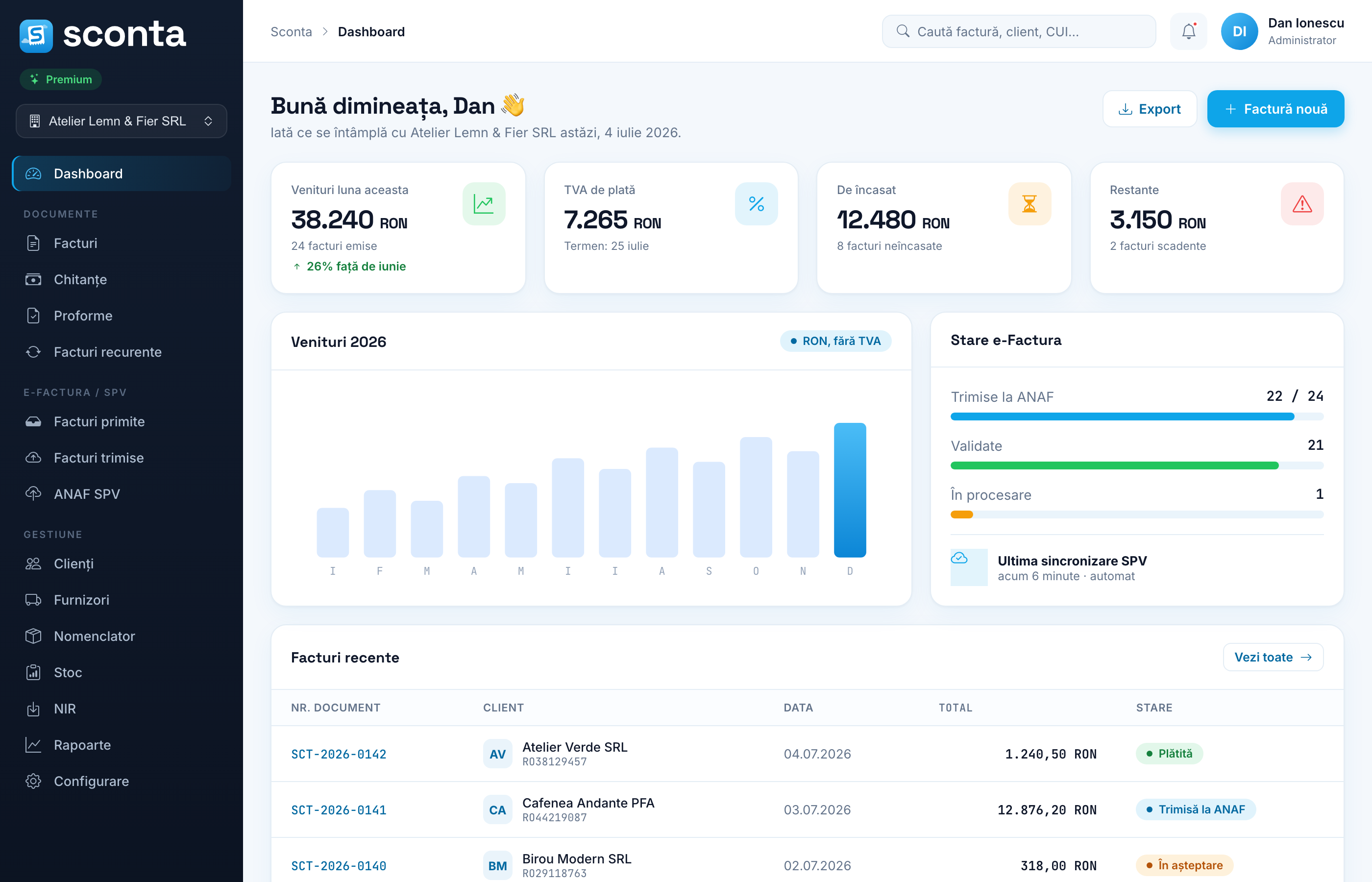Click the În așteptare status badge
The image size is (1372, 882).
(1184, 865)
